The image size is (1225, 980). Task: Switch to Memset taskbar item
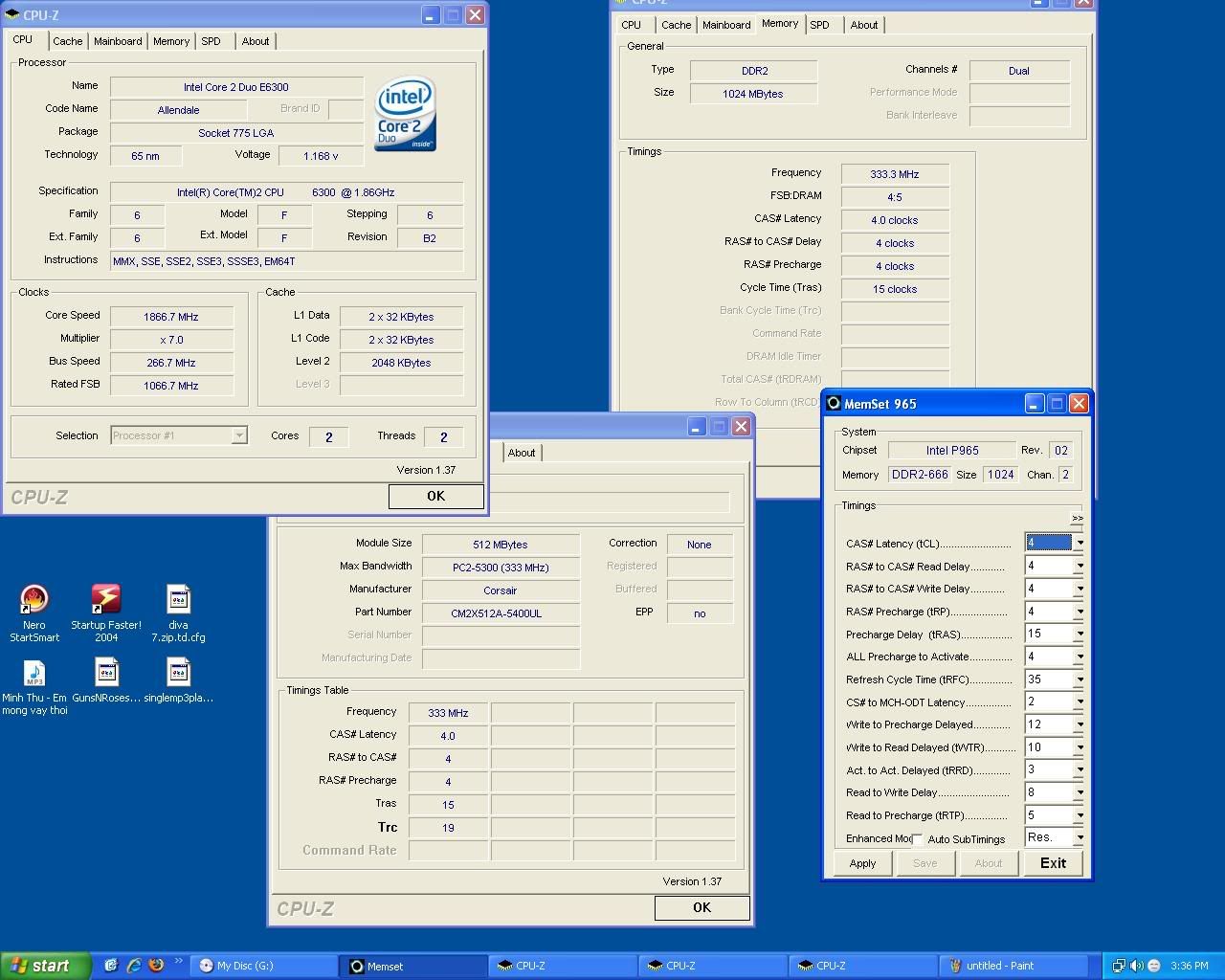tap(413, 966)
